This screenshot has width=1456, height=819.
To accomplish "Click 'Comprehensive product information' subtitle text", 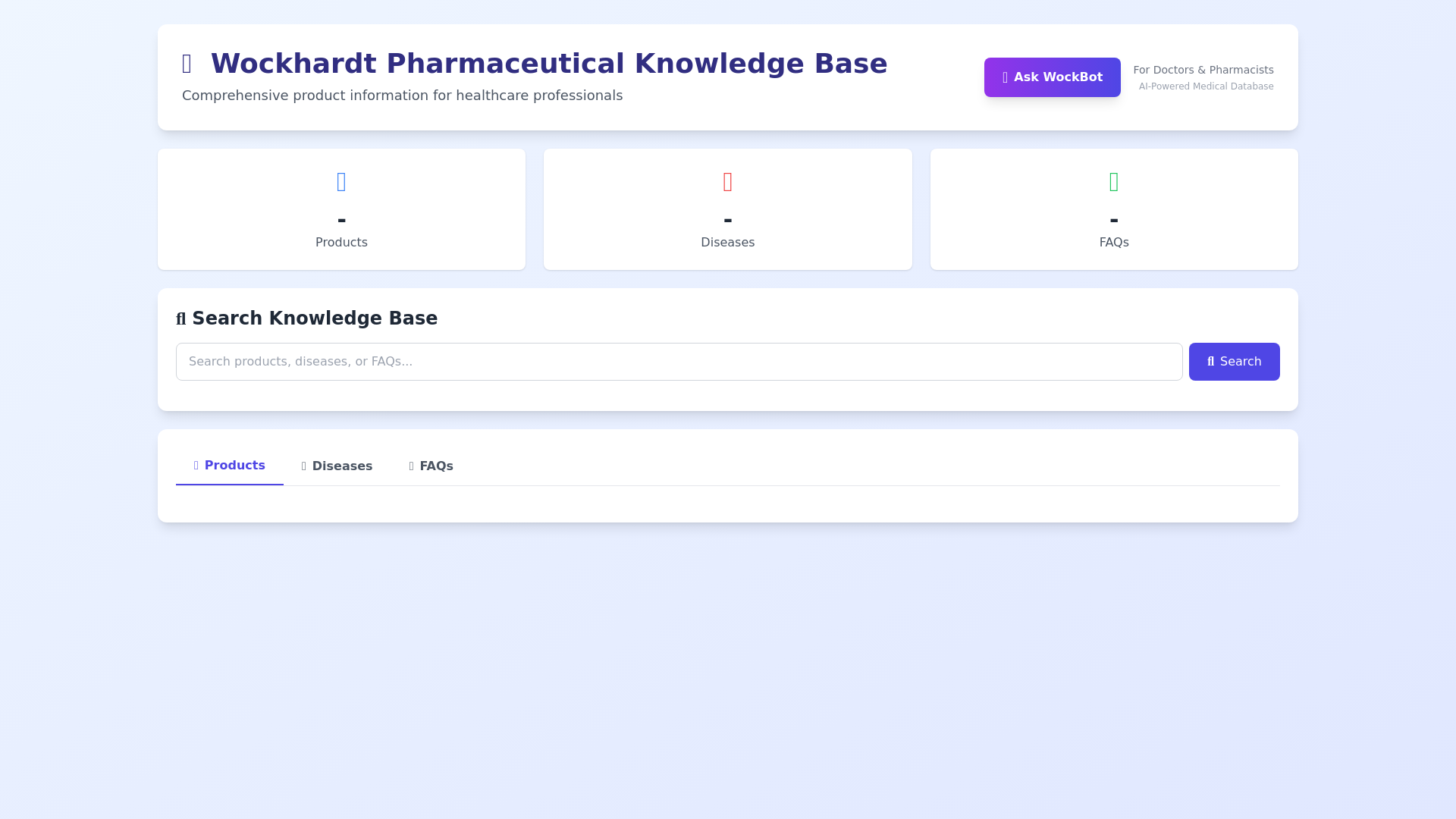I will [402, 96].
